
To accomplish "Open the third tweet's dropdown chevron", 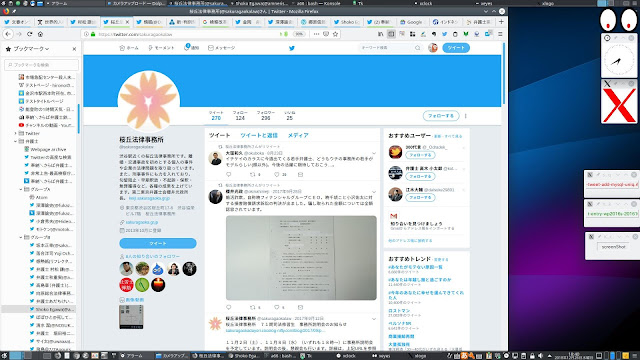I will click(373, 319).
